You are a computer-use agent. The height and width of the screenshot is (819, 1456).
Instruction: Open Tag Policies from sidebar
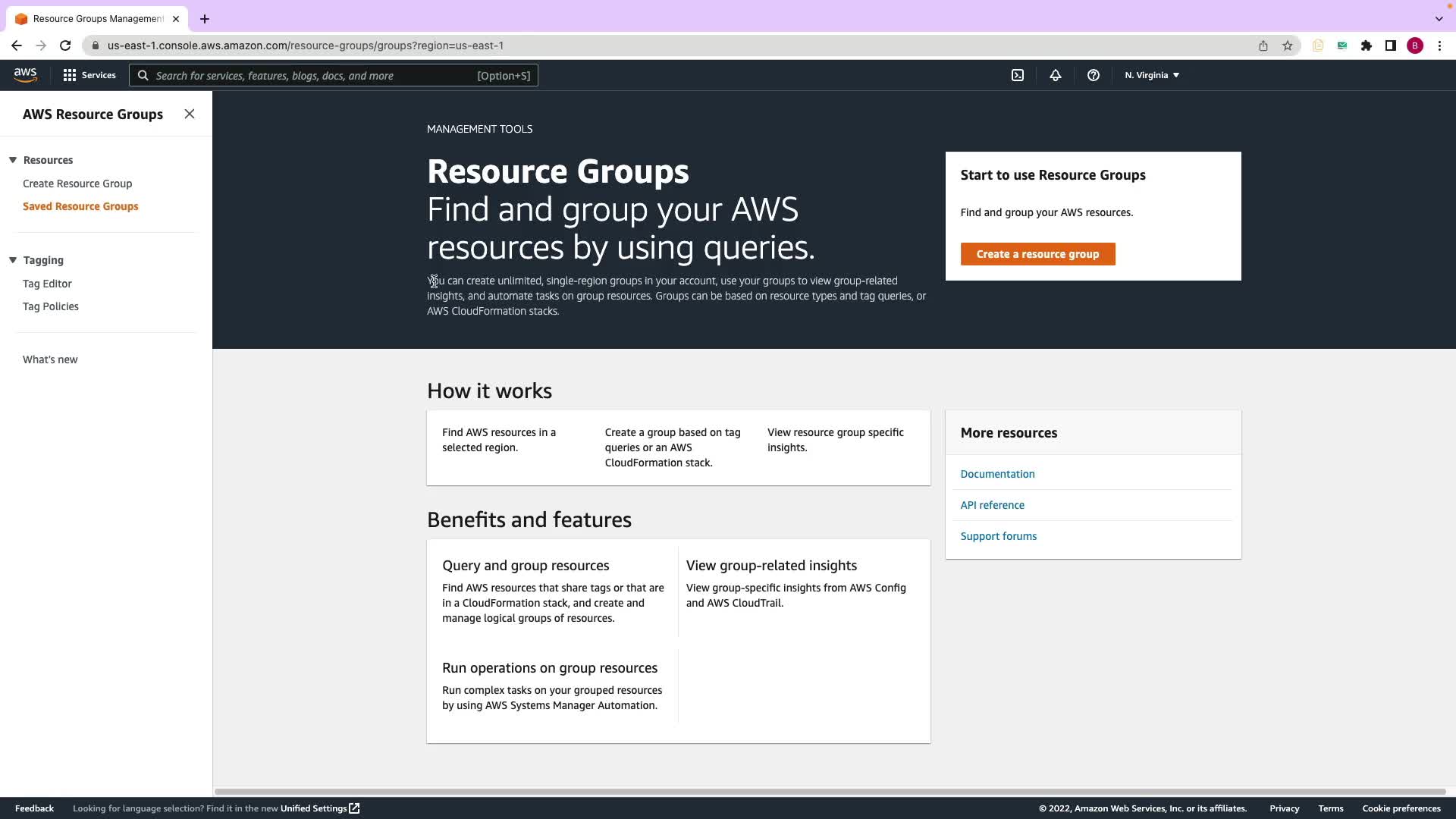(x=51, y=306)
